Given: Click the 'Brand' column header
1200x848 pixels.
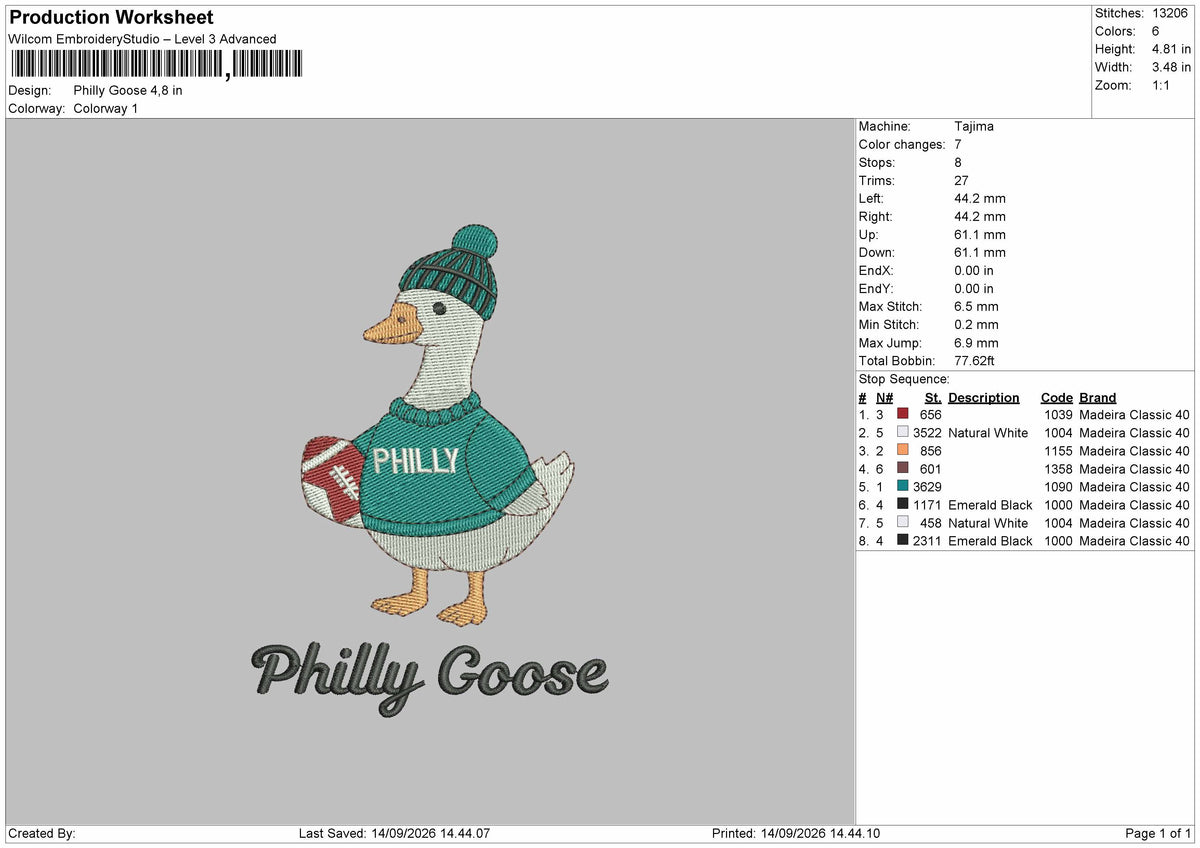Looking at the screenshot, I should click(x=1098, y=398).
